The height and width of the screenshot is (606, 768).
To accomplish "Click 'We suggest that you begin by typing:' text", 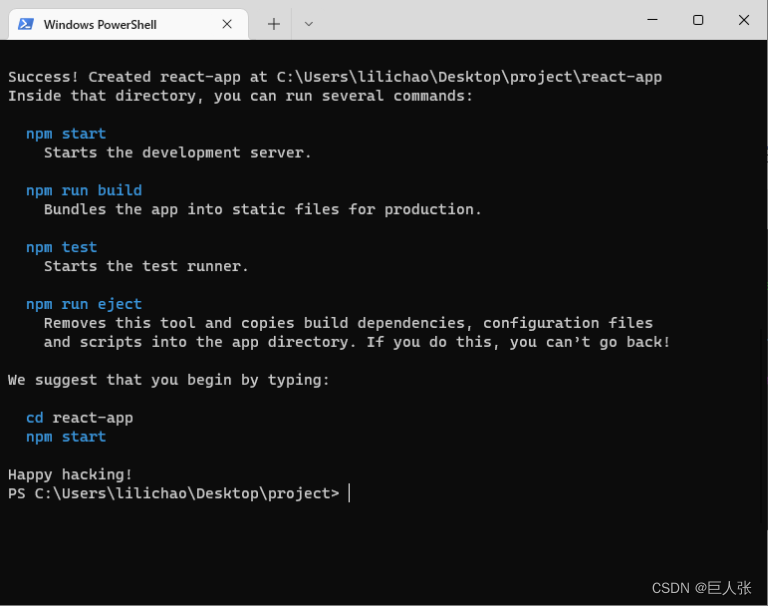I will 168,380.
